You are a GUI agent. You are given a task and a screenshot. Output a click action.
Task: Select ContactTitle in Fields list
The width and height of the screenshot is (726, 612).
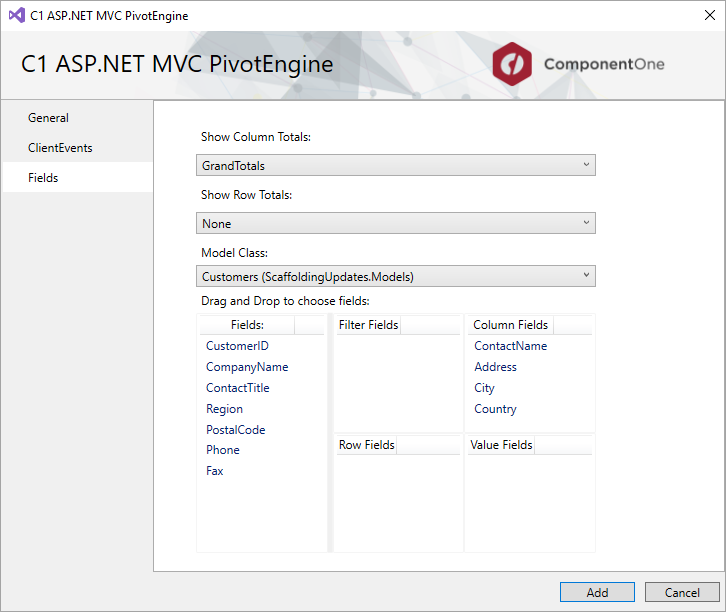pyautogui.click(x=238, y=387)
